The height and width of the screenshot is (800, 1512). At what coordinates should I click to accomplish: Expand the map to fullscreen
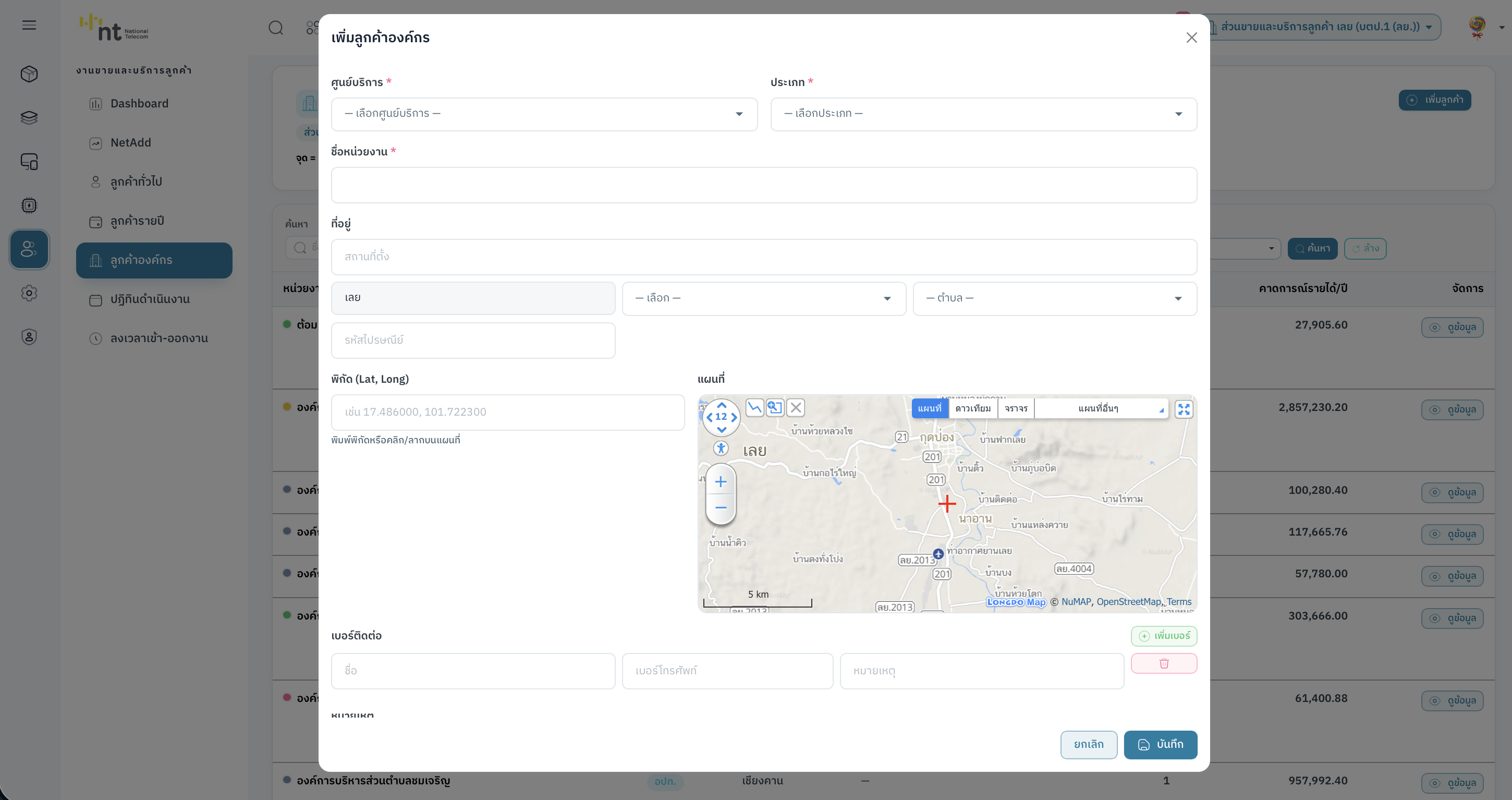pyautogui.click(x=1184, y=409)
